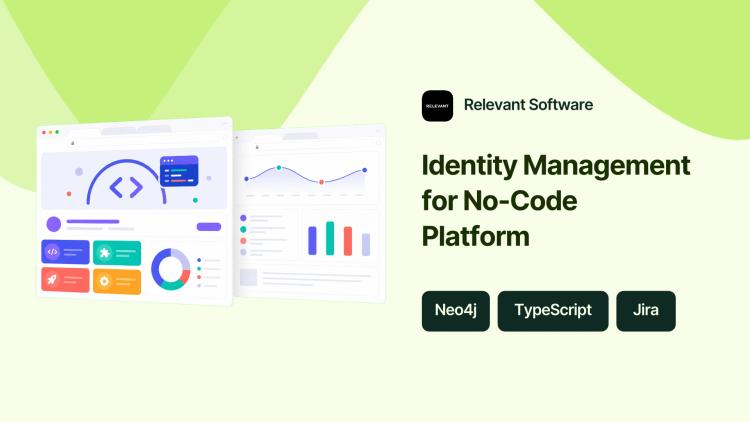The width and height of the screenshot is (750, 422).
Task: Click the red point on line chart
Action: 321,182
